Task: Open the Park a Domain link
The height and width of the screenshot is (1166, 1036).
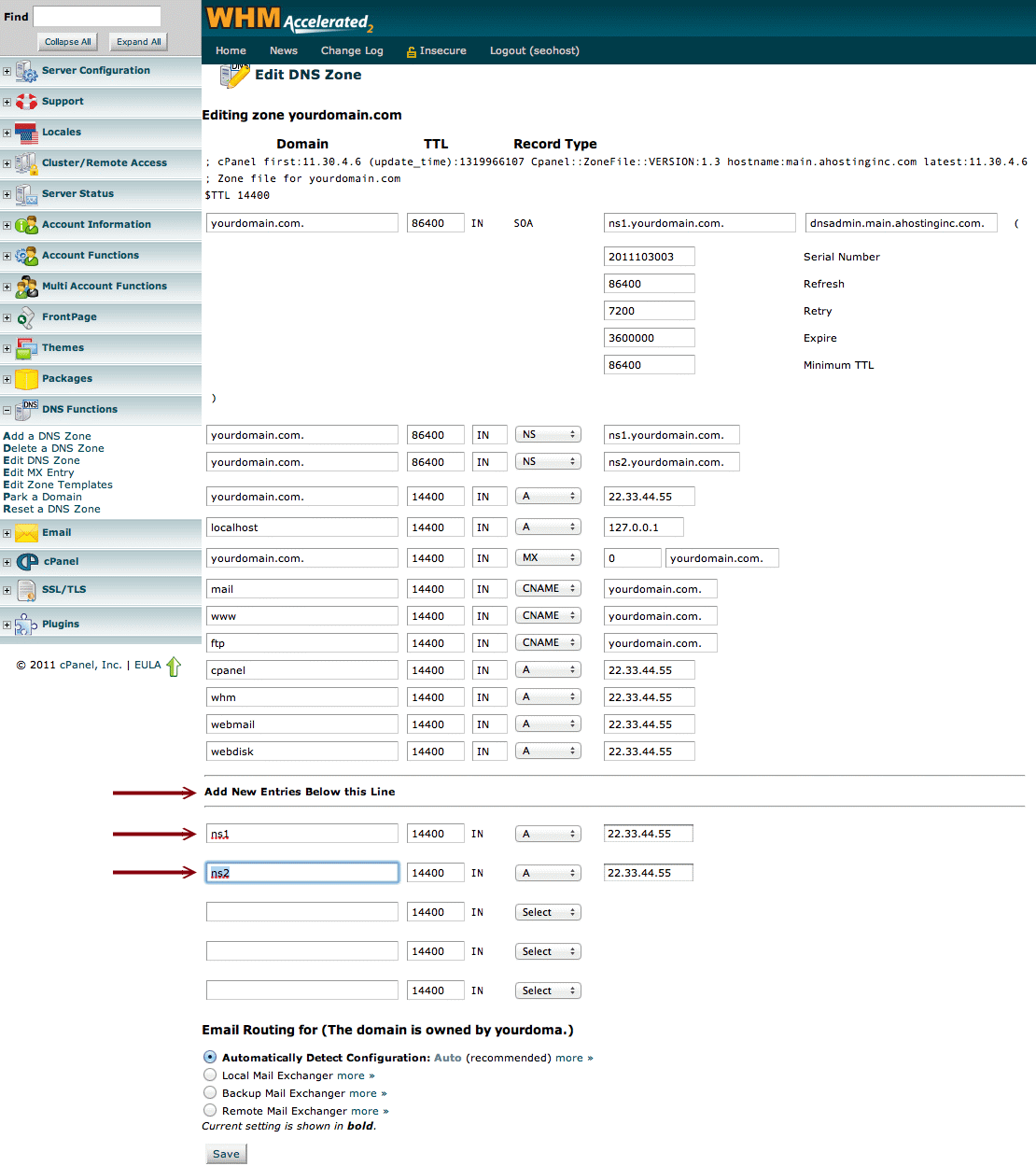Action: [42, 497]
